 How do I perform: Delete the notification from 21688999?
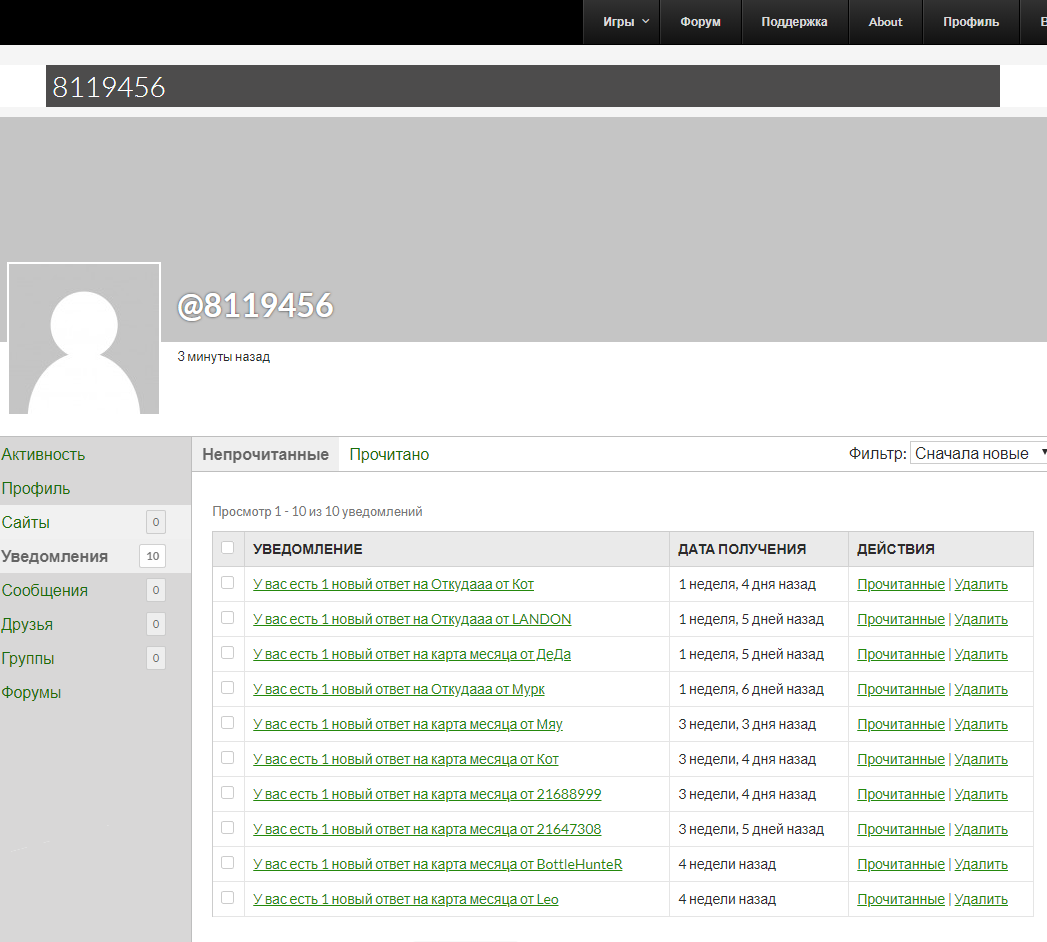pos(981,794)
